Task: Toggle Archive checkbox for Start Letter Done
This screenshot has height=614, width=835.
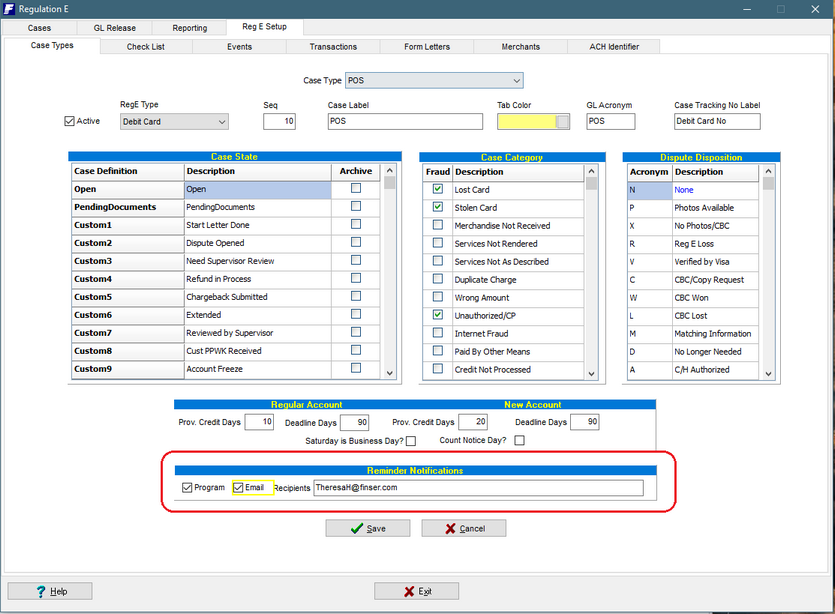Action: 356,224
